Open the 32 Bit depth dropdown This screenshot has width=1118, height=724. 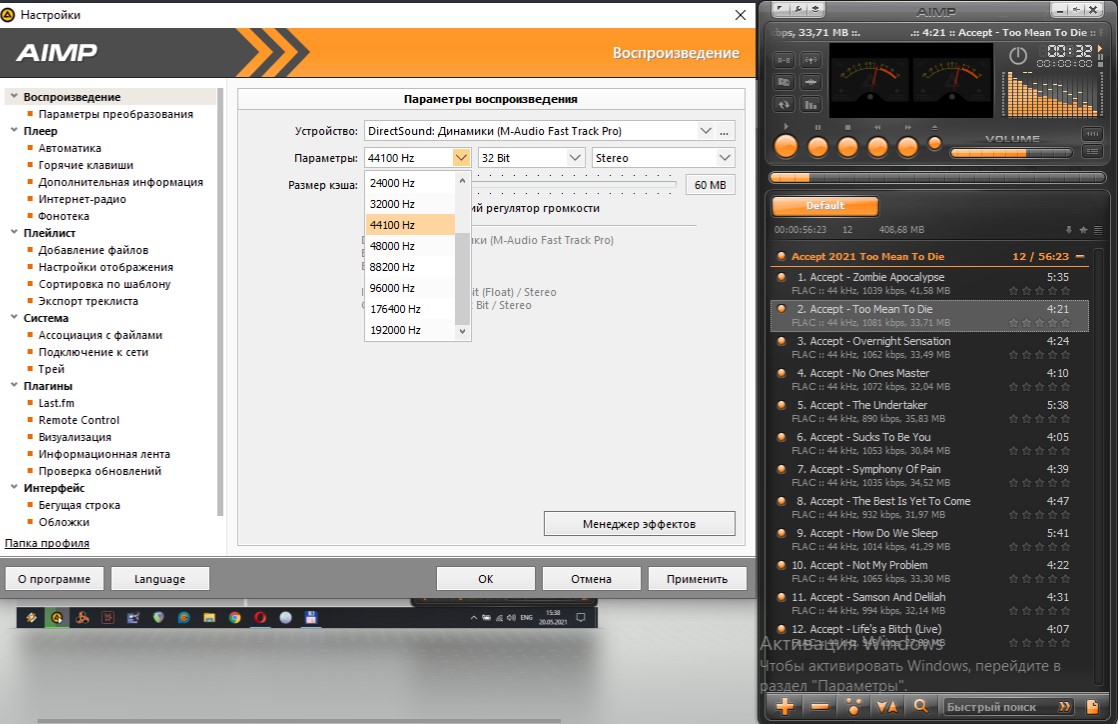coord(531,158)
